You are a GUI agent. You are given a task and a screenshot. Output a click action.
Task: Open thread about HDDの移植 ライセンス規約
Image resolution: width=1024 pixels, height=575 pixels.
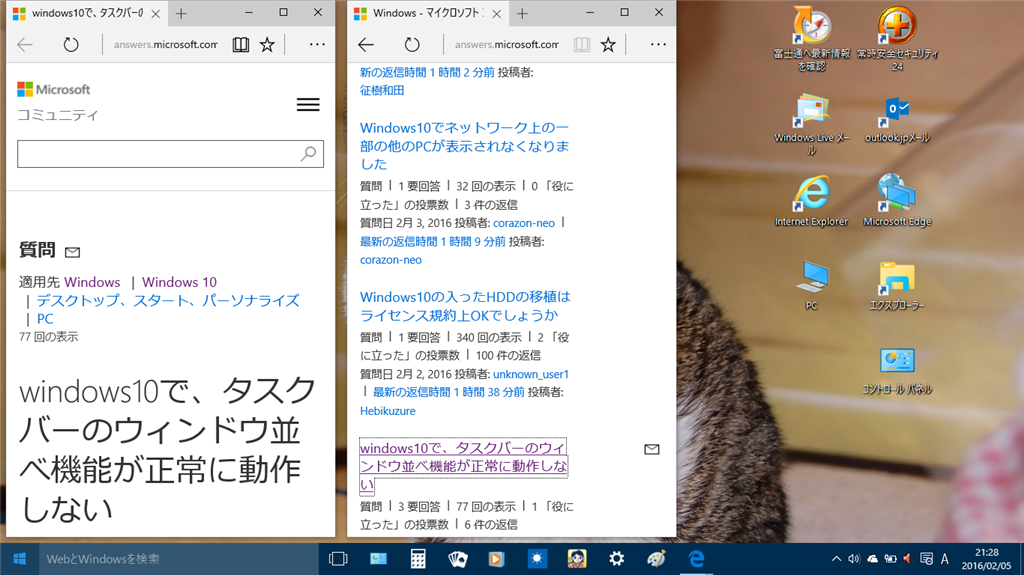[465, 306]
